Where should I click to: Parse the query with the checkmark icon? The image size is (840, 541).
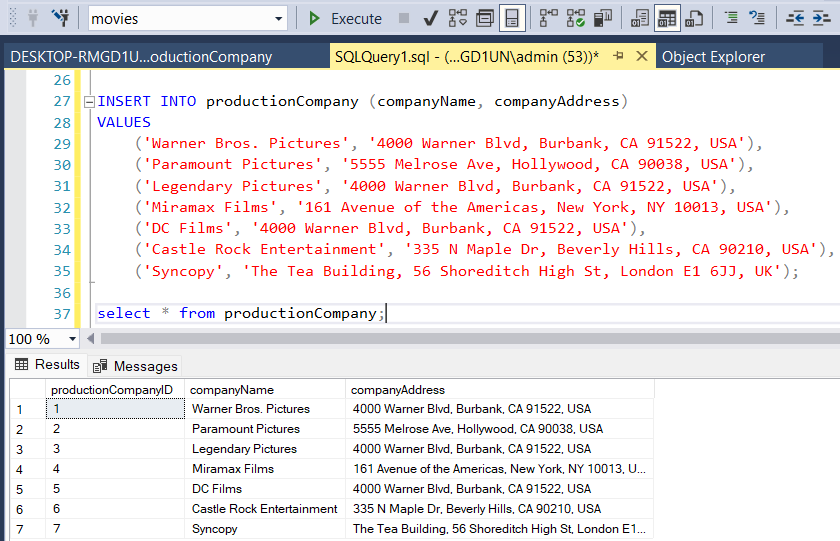430,19
